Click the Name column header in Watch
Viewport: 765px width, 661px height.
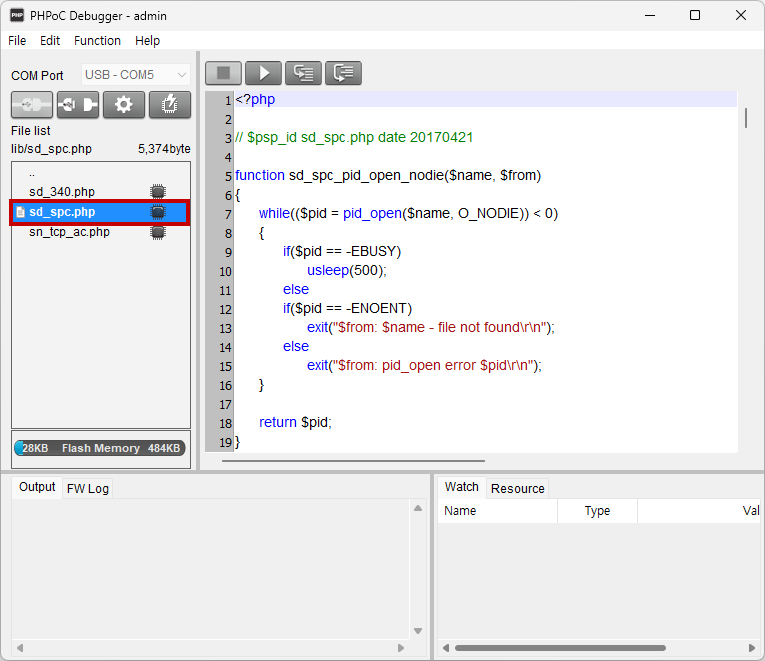[498, 511]
